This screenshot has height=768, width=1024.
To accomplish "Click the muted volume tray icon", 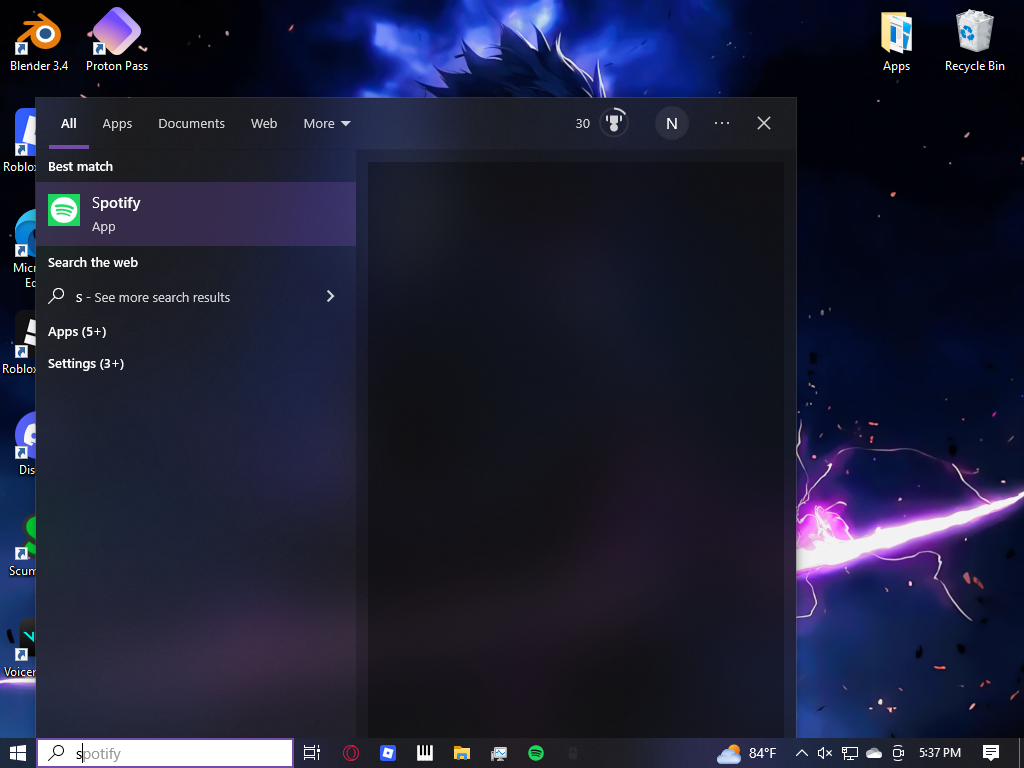I will click(x=825, y=753).
